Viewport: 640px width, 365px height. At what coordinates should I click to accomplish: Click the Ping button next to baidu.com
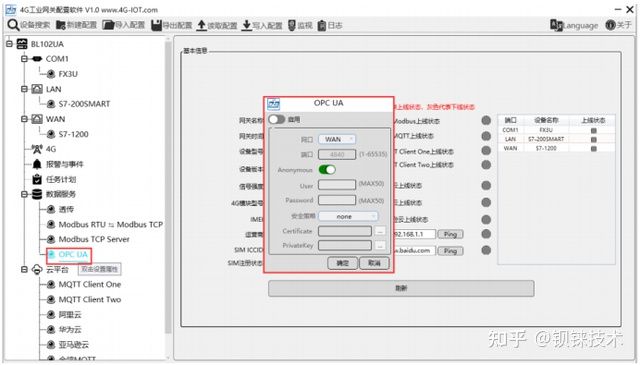(450, 251)
